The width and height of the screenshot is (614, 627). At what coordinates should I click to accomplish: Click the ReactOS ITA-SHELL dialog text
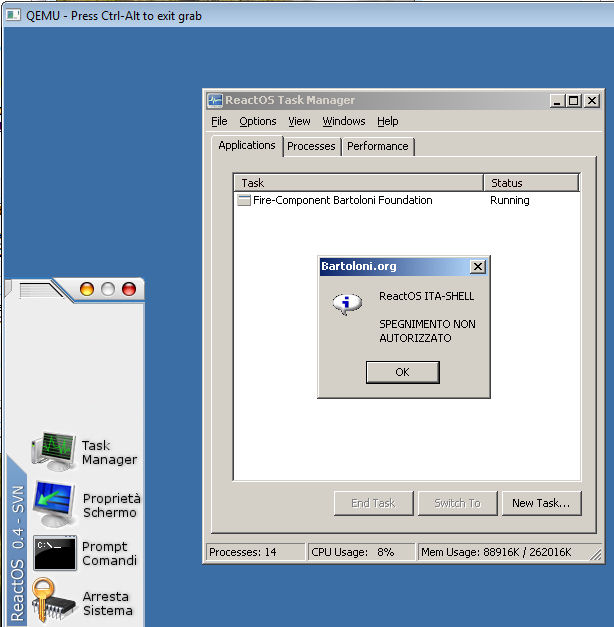426,296
